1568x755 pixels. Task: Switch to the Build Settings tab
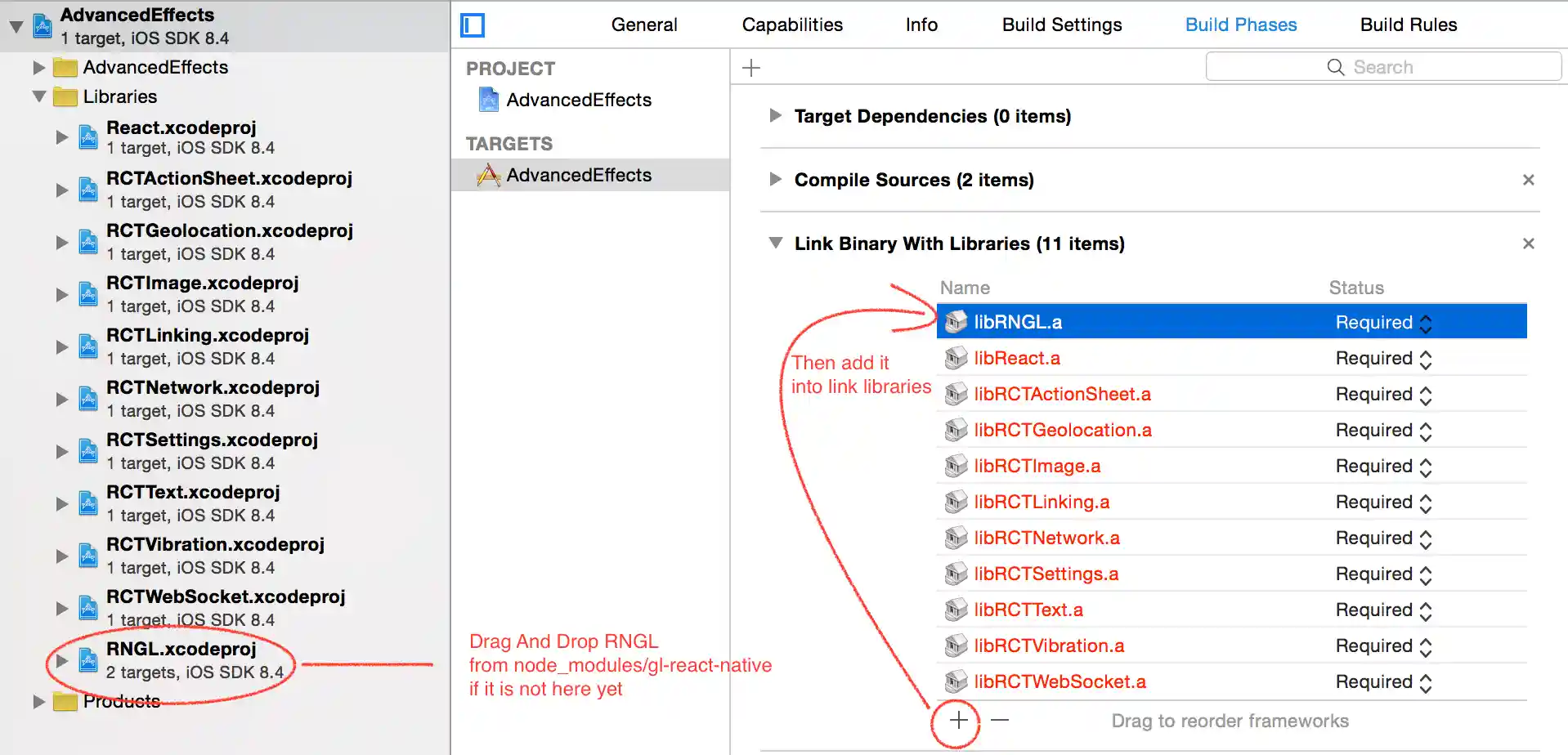click(1061, 25)
